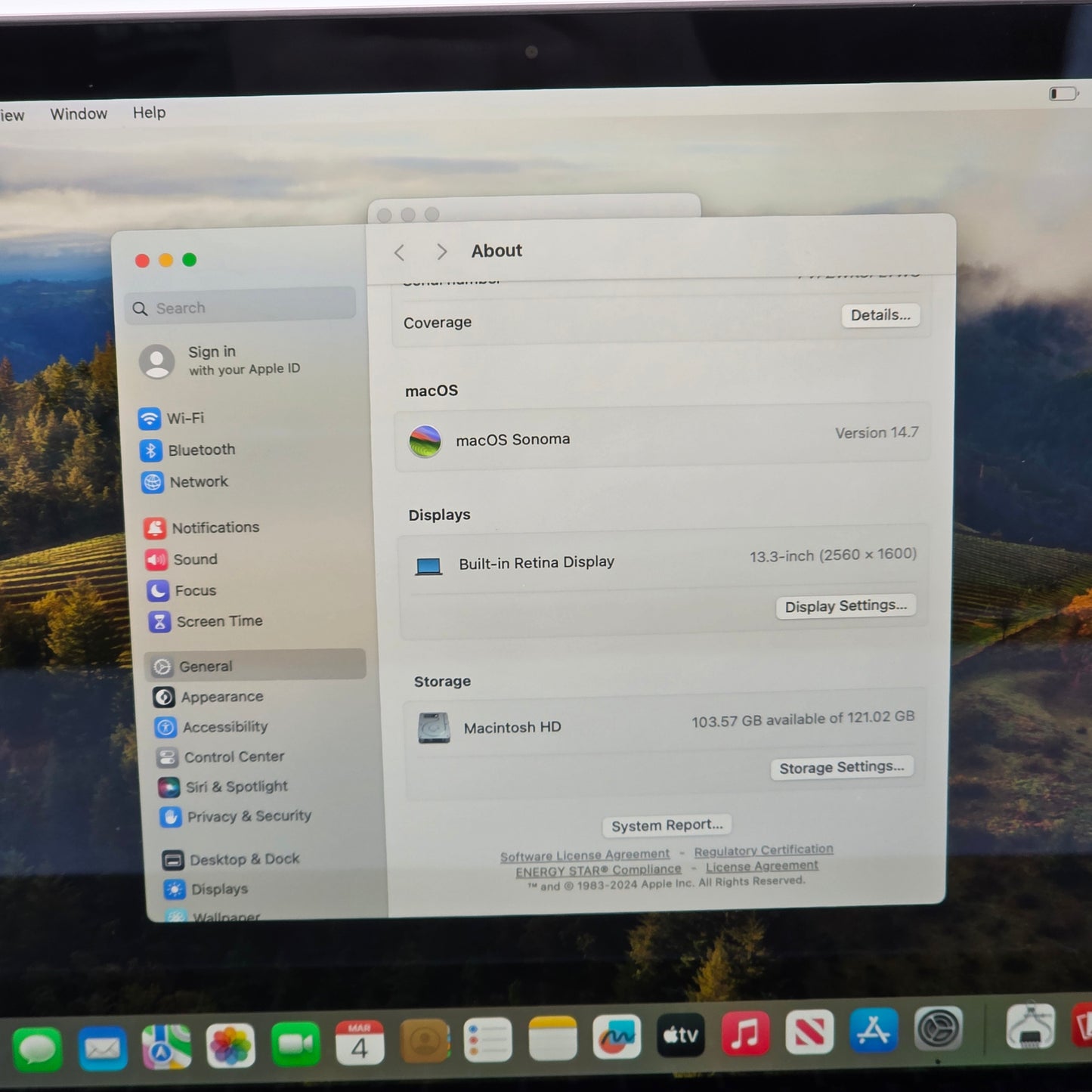
Task: Open Wi-Fi settings from the sidebar
Action: [185, 418]
